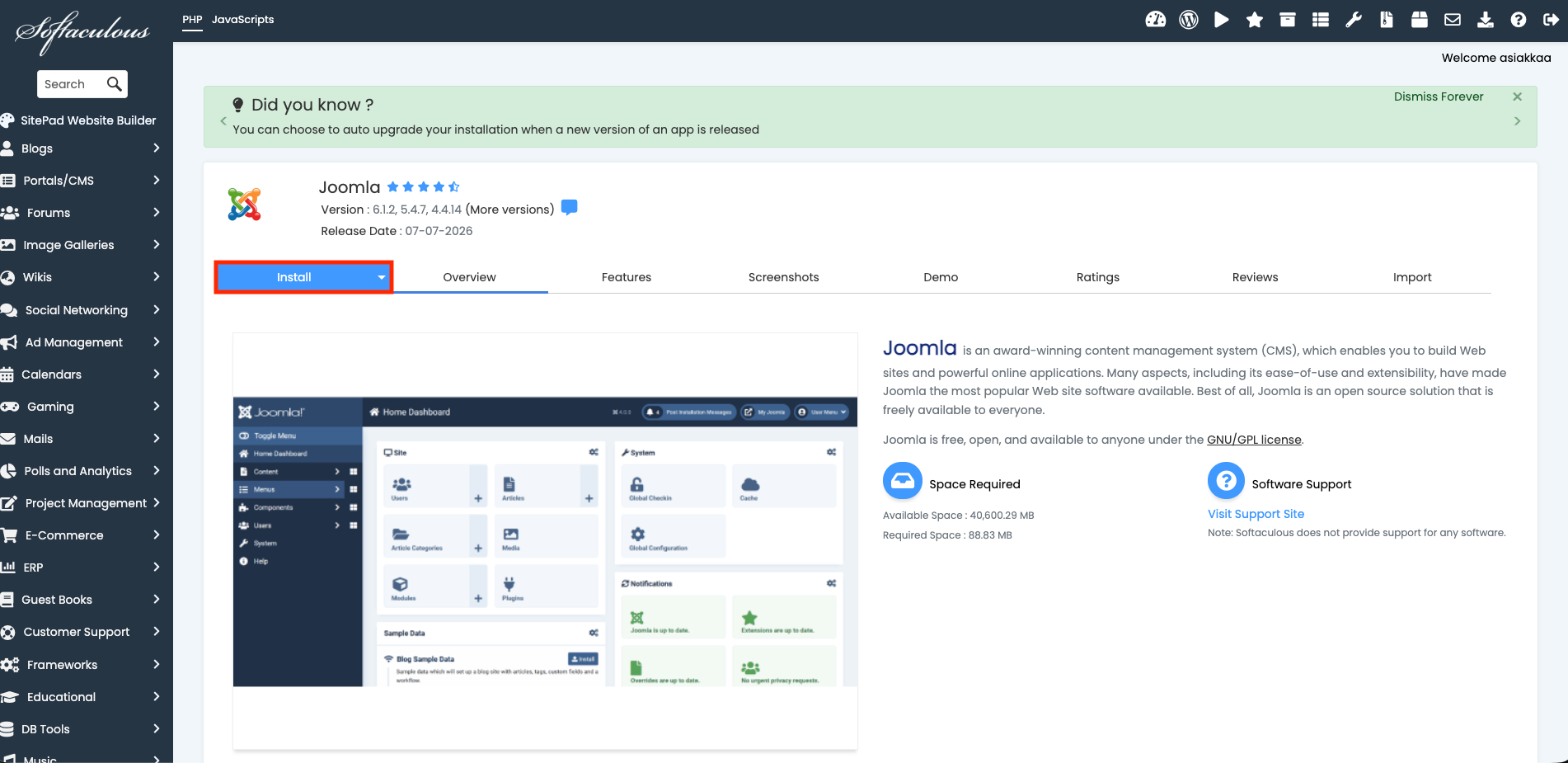Image resolution: width=1568 pixels, height=763 pixels.
Task: Click the star ratings icon in top bar
Action: pyautogui.click(x=1255, y=20)
